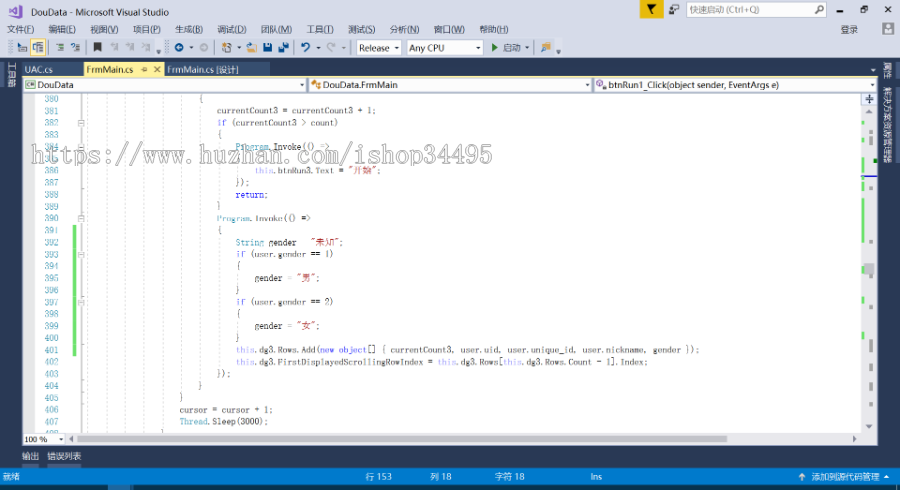
Task: Open the 编辑(E) menu
Action: tap(62, 29)
